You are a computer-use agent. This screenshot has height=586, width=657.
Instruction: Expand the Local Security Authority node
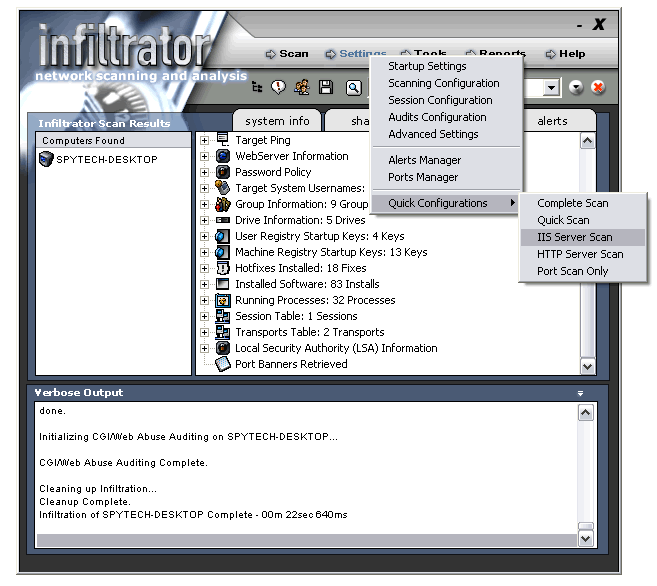coord(204,349)
